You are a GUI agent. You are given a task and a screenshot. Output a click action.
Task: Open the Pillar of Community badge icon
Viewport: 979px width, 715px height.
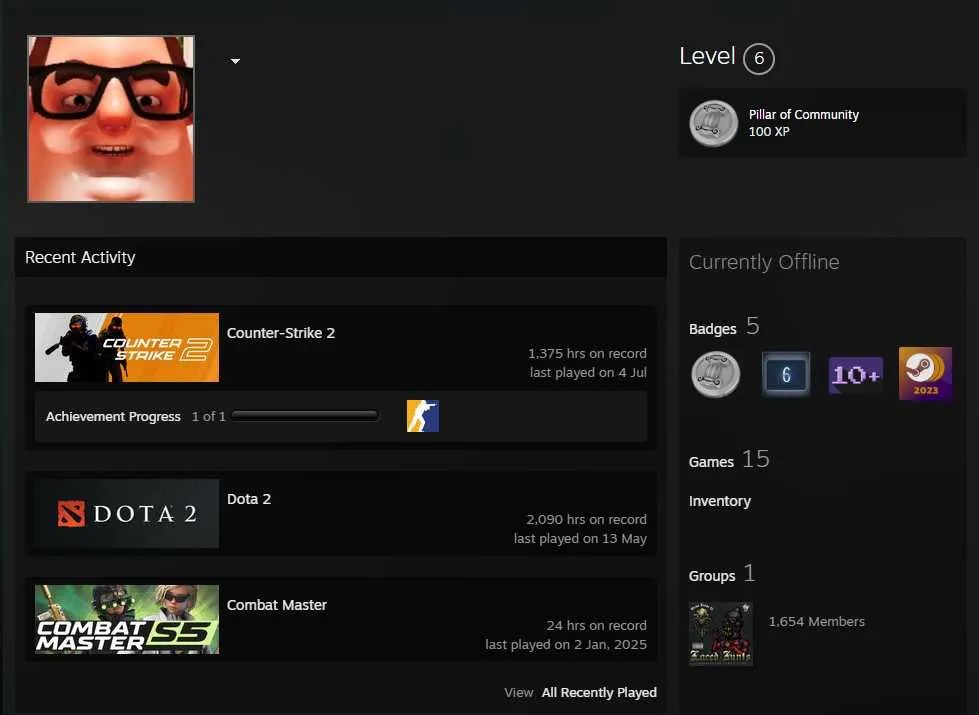pos(714,123)
